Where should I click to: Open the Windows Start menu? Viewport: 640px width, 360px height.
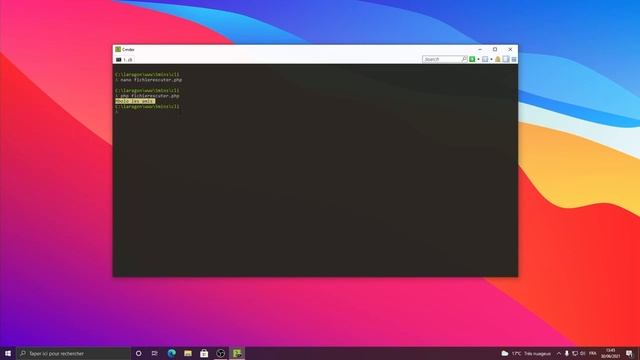click(8, 353)
